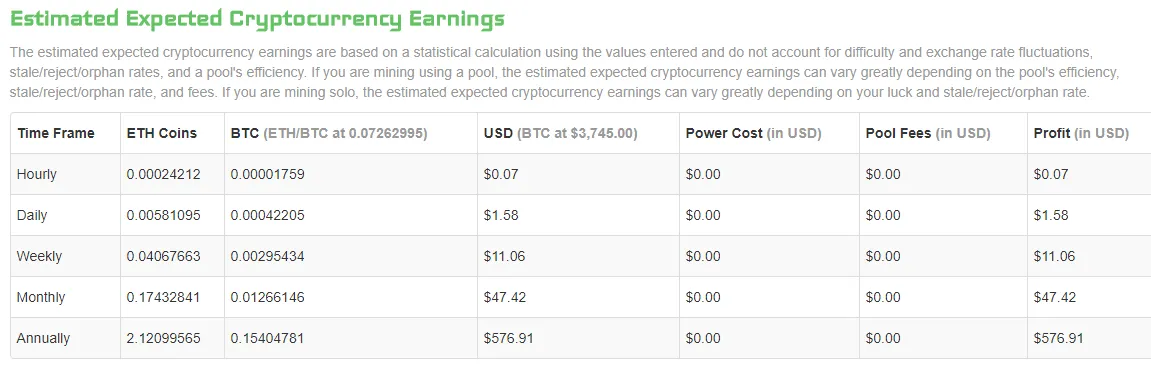Select the Daily row label
Screen dimensions: 1151x367
point(32,216)
